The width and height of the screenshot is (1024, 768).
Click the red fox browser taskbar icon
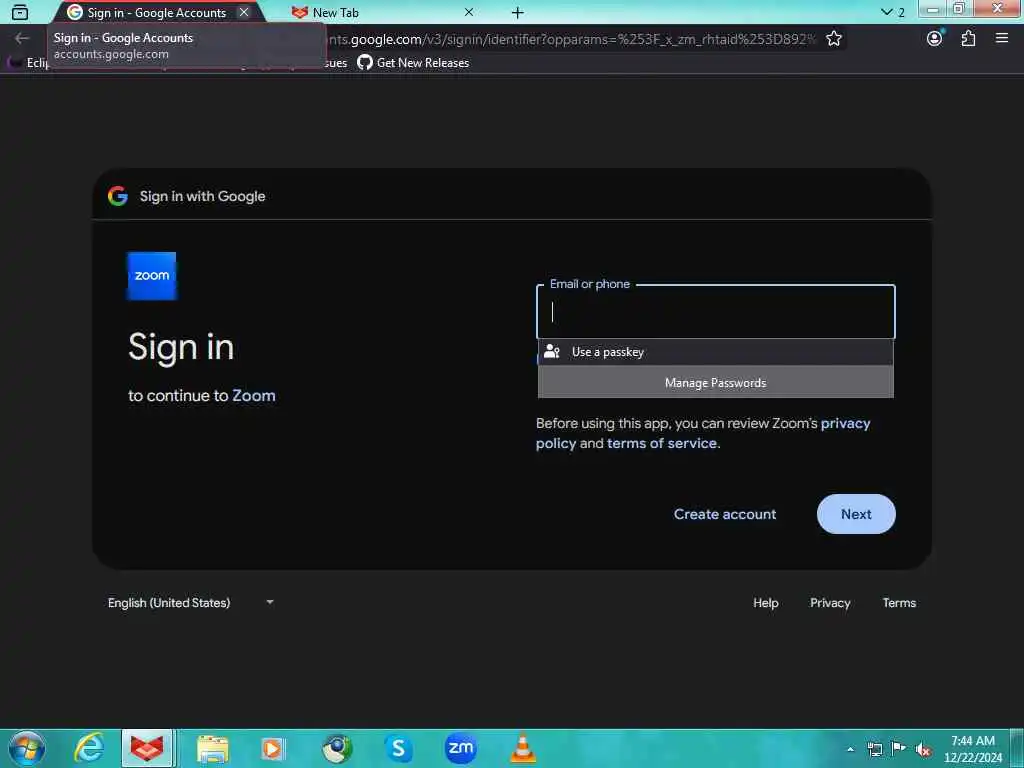click(147, 748)
